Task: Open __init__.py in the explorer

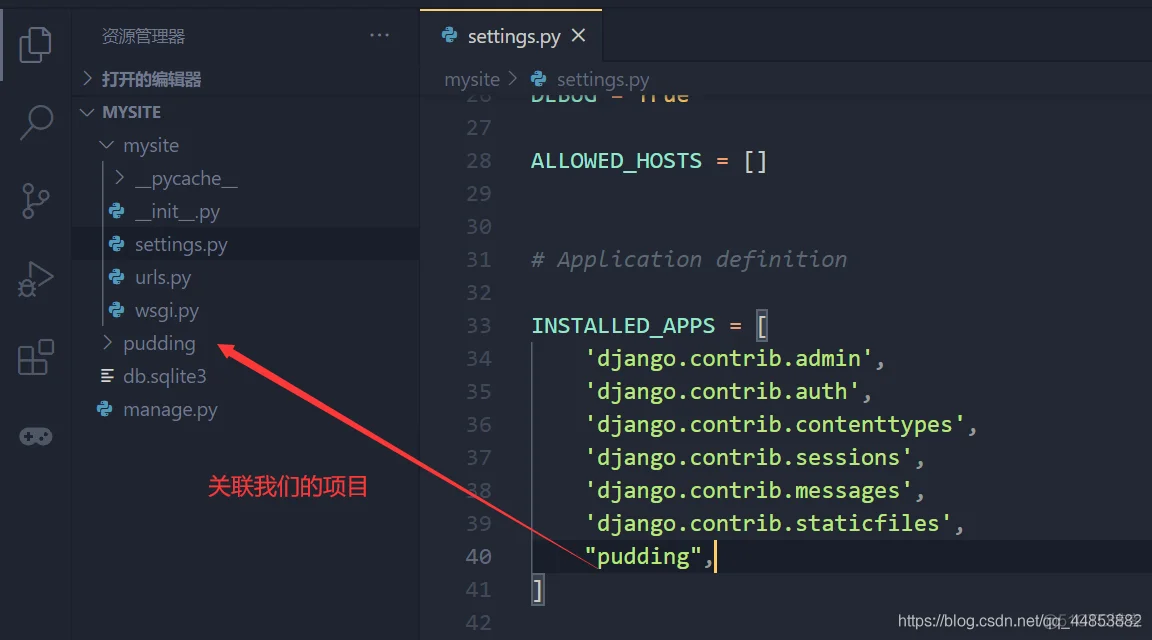Action: pos(245,212)
